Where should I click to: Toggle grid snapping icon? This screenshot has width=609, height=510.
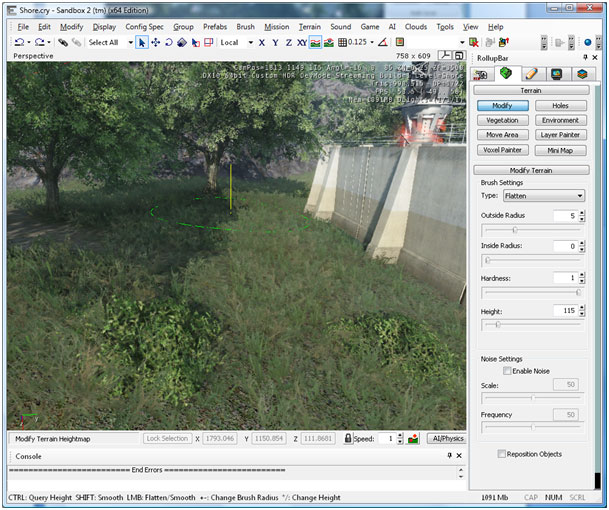pyautogui.click(x=342, y=42)
